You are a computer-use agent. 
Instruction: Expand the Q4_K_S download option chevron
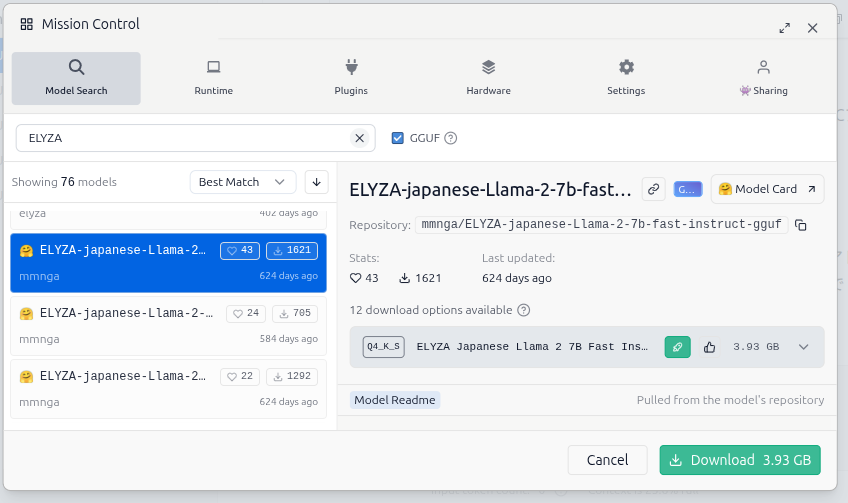(x=803, y=347)
